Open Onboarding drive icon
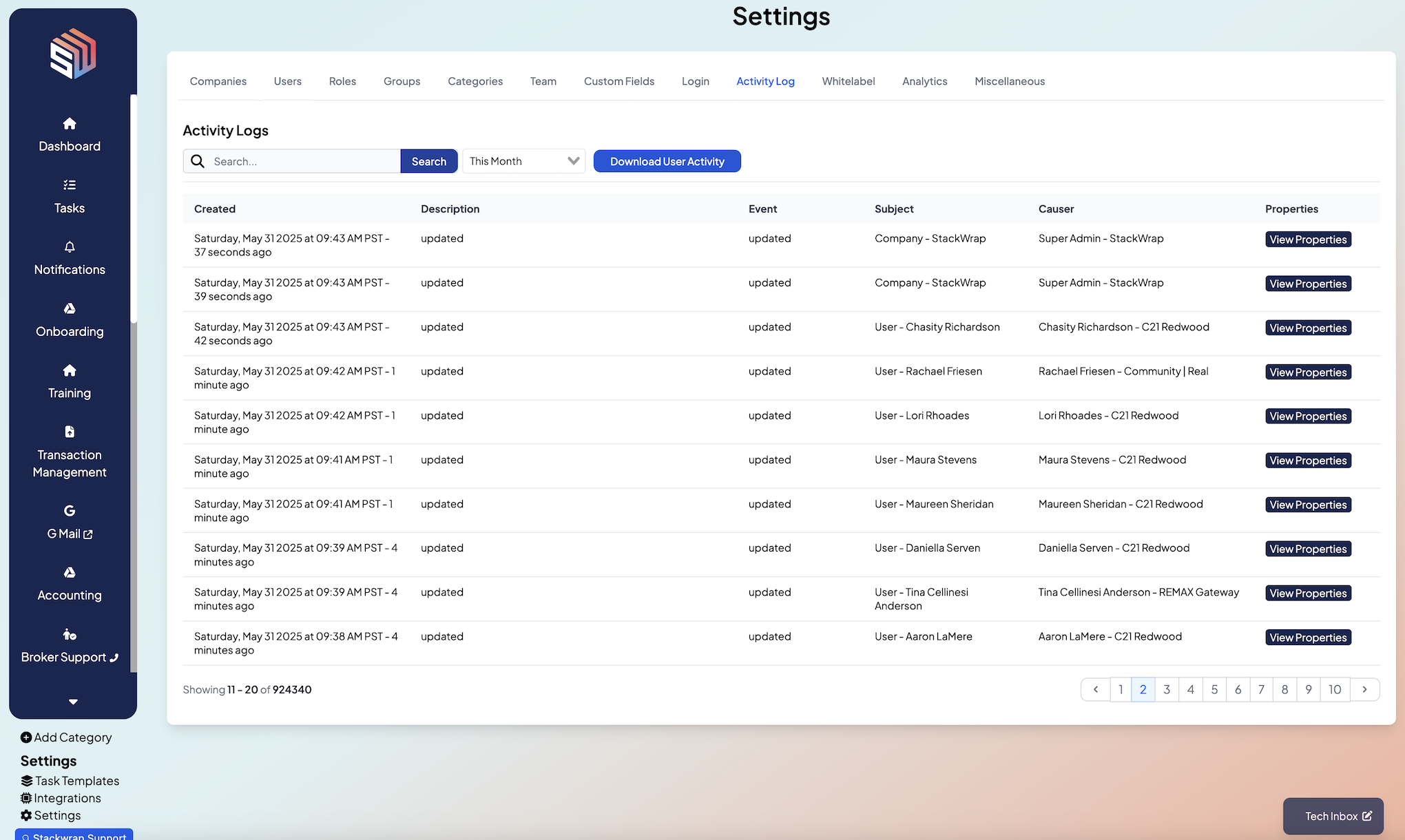This screenshot has width=1405, height=840. (x=70, y=308)
